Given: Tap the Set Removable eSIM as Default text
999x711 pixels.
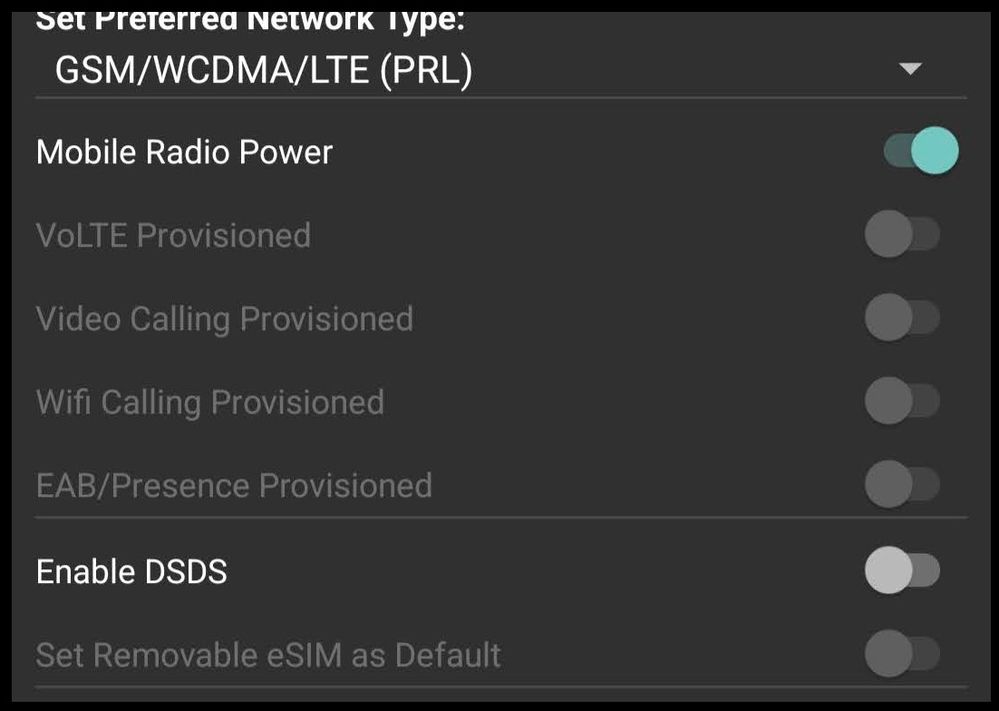Looking at the screenshot, I should coord(267,655).
